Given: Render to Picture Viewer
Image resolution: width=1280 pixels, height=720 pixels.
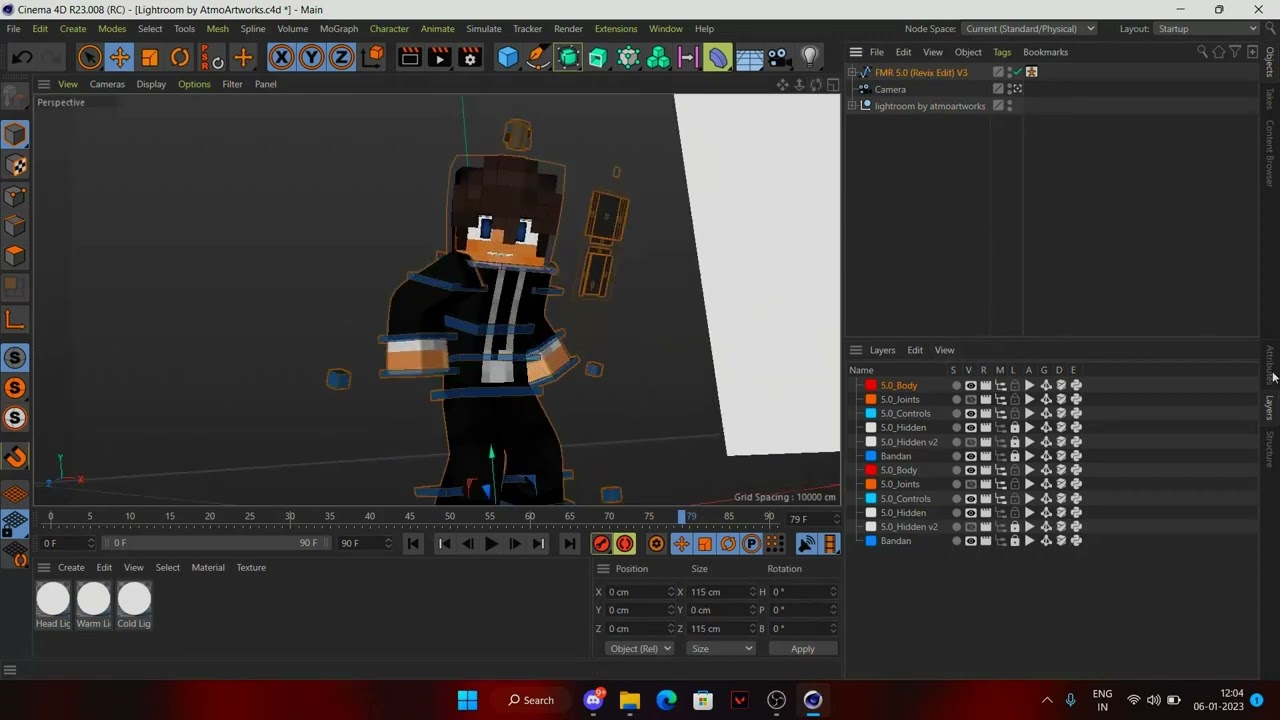Looking at the screenshot, I should 439,58.
